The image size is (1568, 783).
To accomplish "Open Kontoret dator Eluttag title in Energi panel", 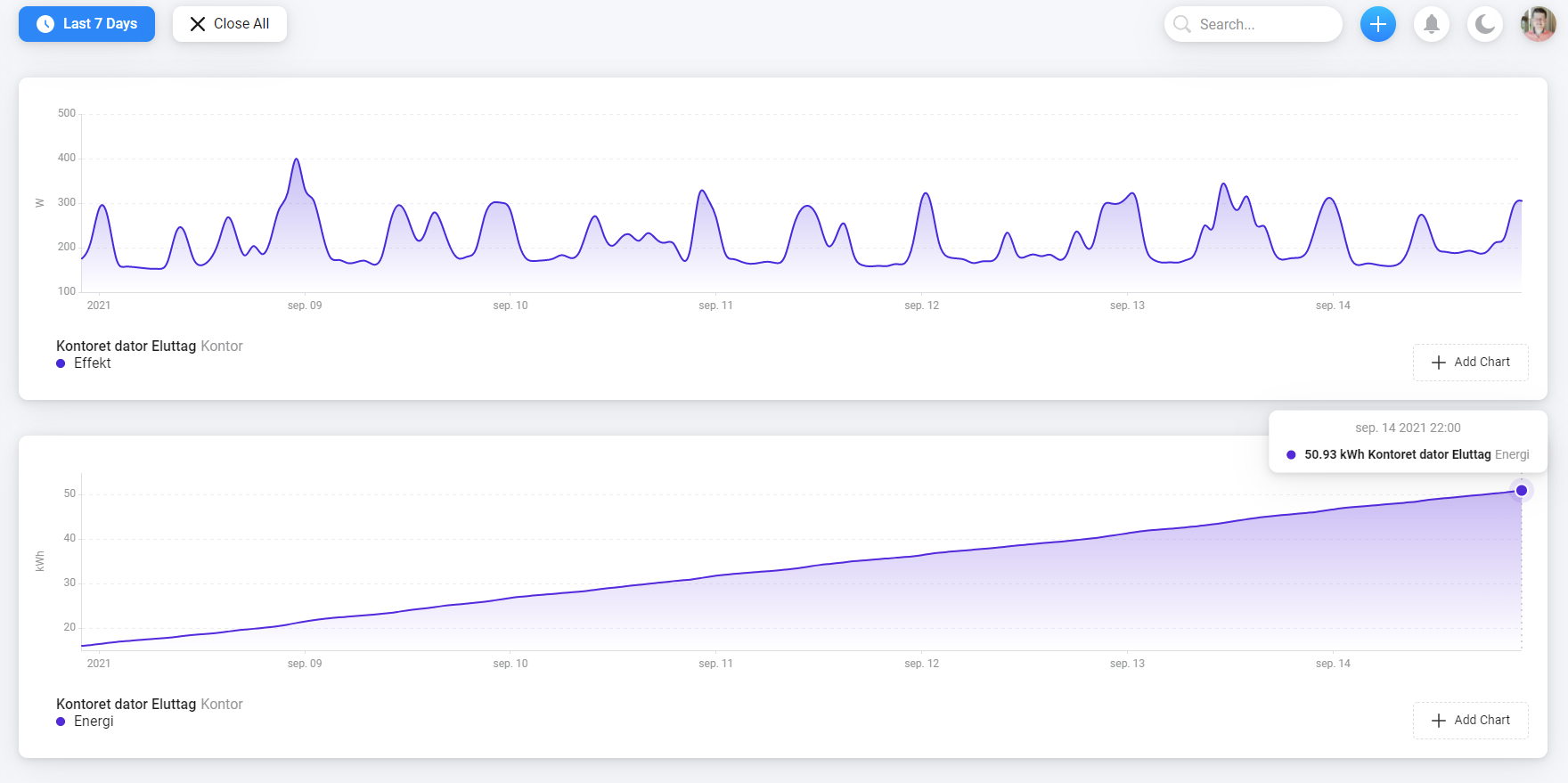I will coord(126,704).
